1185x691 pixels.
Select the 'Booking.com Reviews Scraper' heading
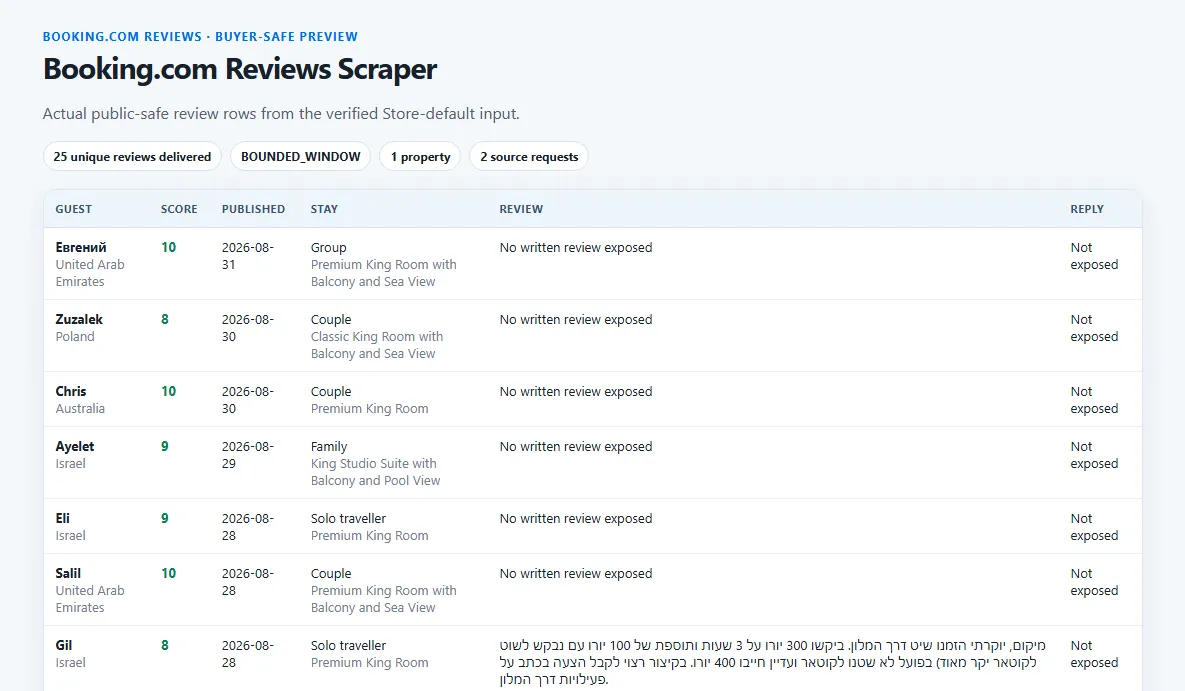point(240,69)
